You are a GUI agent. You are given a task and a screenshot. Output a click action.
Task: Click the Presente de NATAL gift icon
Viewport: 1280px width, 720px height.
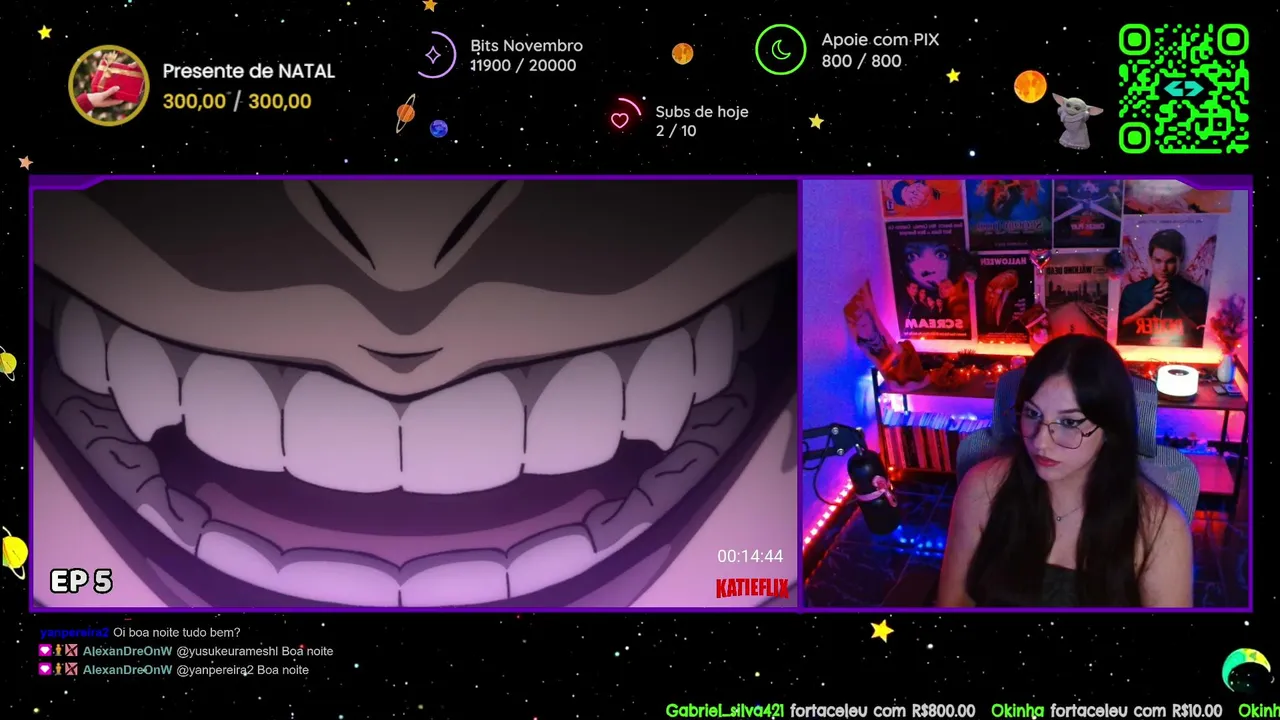point(108,85)
